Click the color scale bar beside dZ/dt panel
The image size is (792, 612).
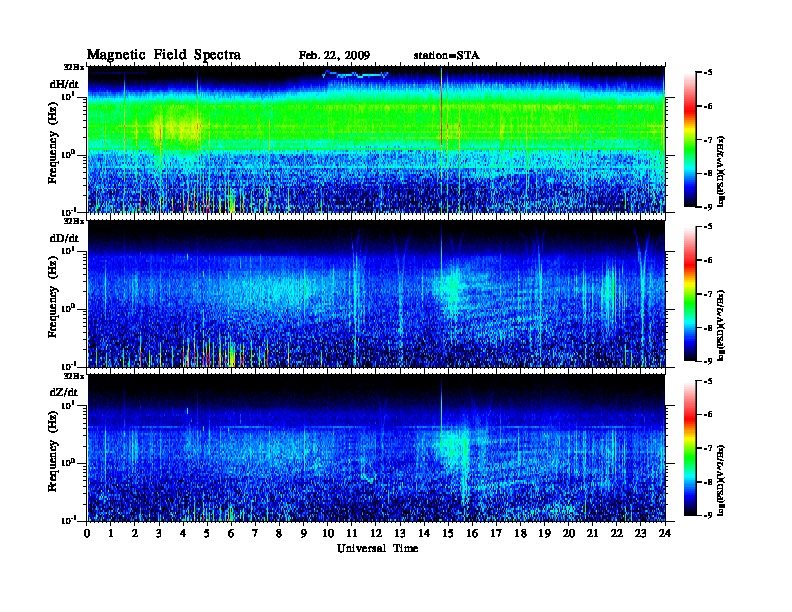tap(690, 448)
